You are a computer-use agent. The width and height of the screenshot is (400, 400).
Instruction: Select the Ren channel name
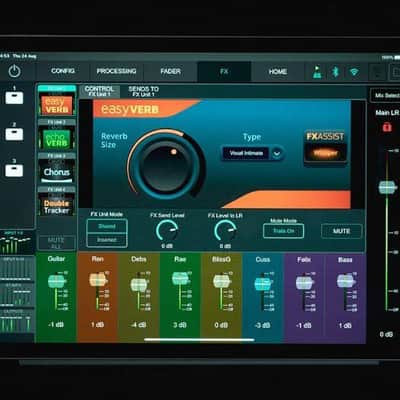coord(98,259)
